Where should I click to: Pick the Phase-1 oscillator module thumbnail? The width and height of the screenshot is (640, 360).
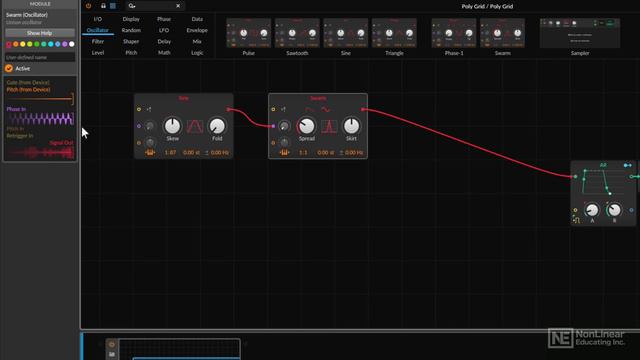(454, 33)
